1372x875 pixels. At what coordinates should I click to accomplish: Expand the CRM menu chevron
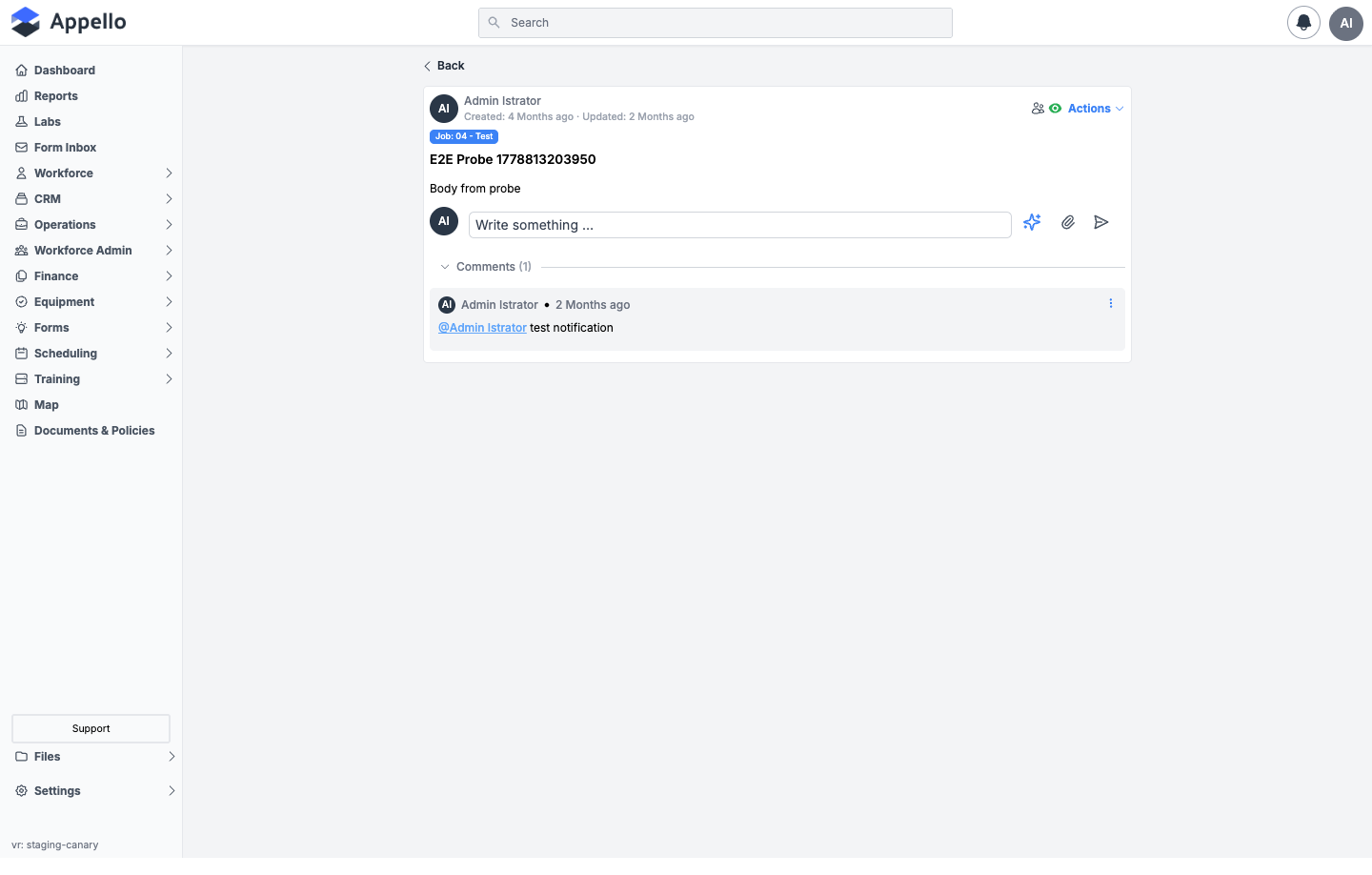pyautogui.click(x=169, y=199)
